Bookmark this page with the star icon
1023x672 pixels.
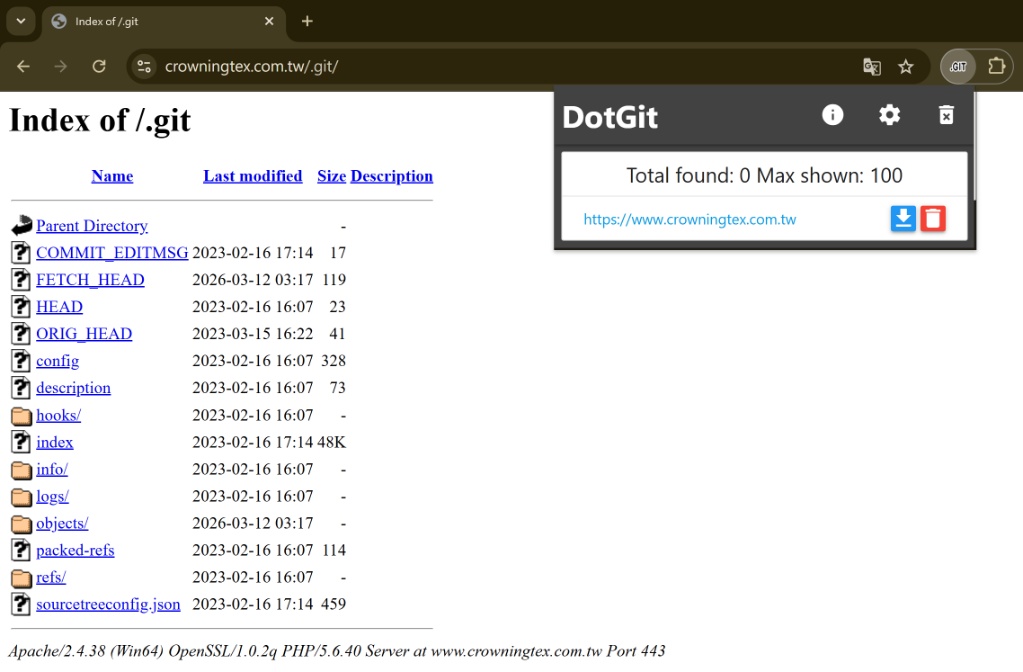point(905,67)
